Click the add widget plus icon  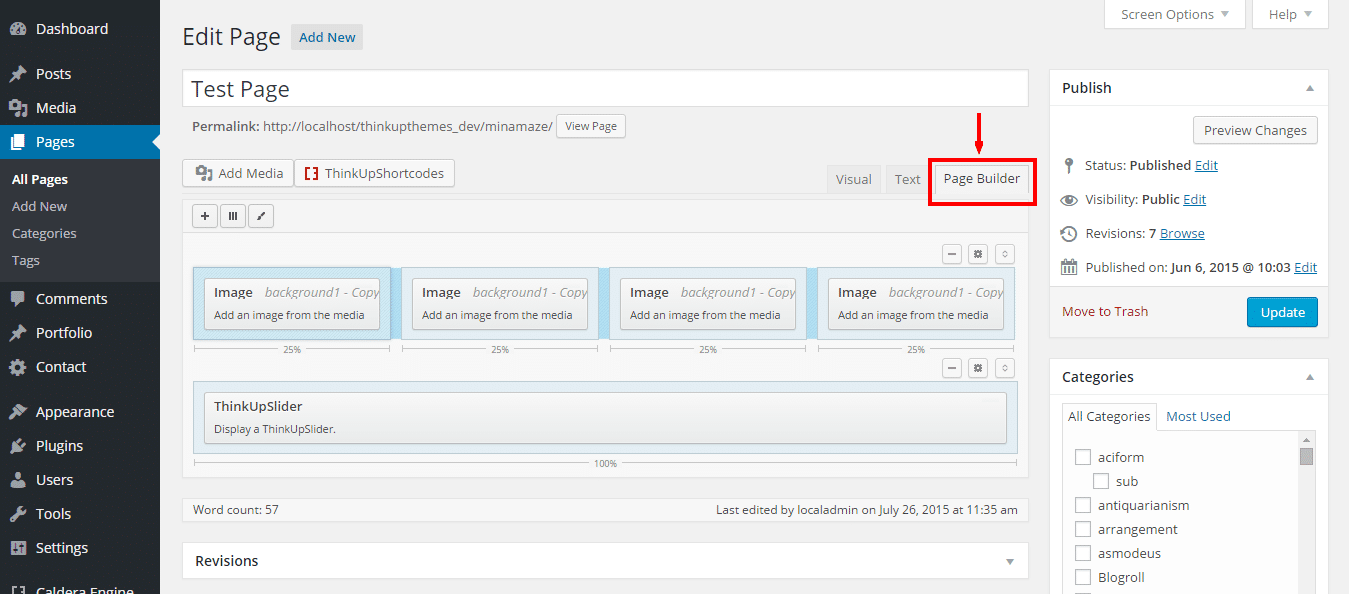click(205, 216)
